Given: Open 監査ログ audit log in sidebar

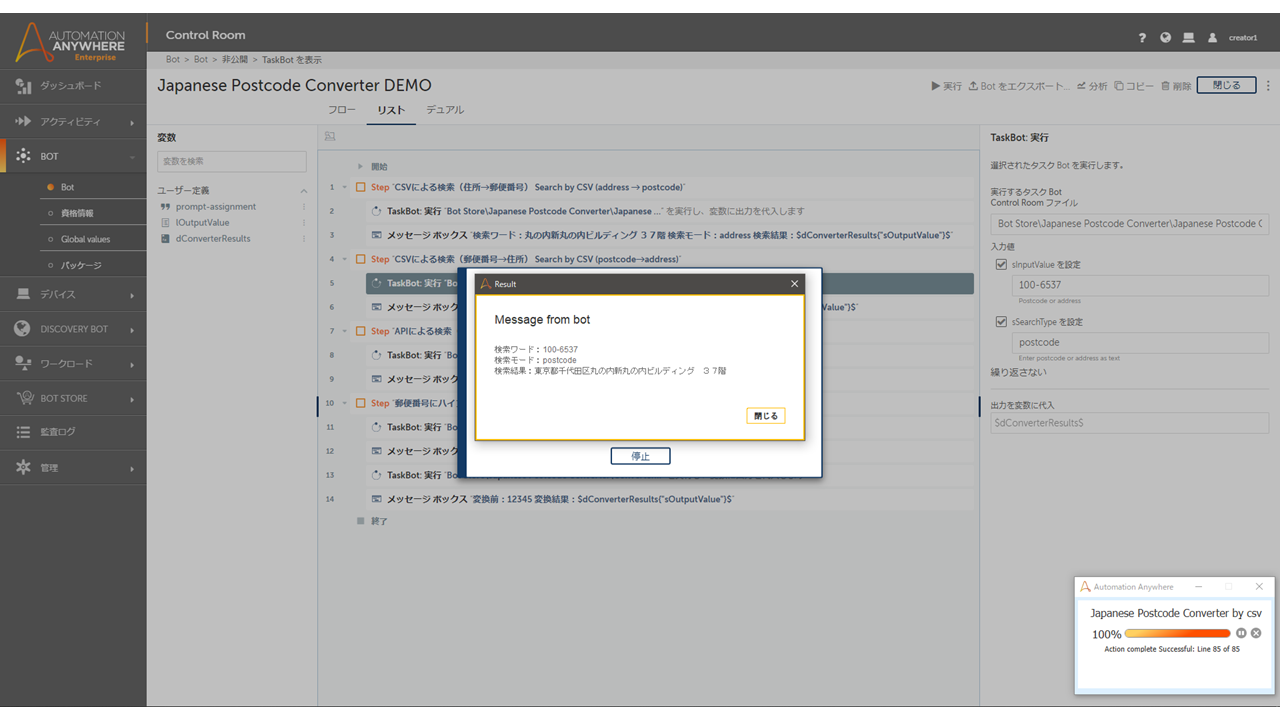Looking at the screenshot, I should [73, 432].
